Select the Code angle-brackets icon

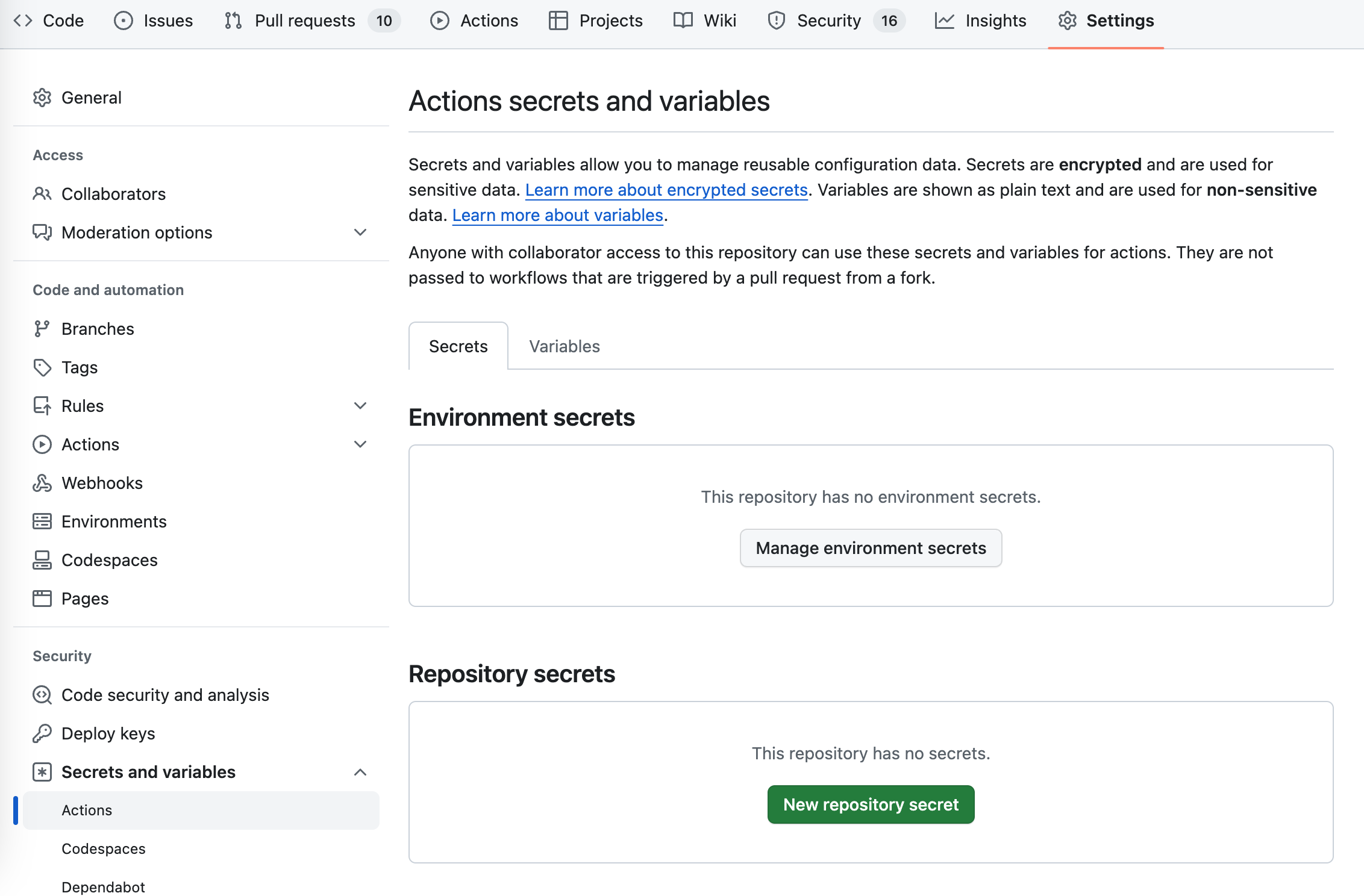(23, 20)
